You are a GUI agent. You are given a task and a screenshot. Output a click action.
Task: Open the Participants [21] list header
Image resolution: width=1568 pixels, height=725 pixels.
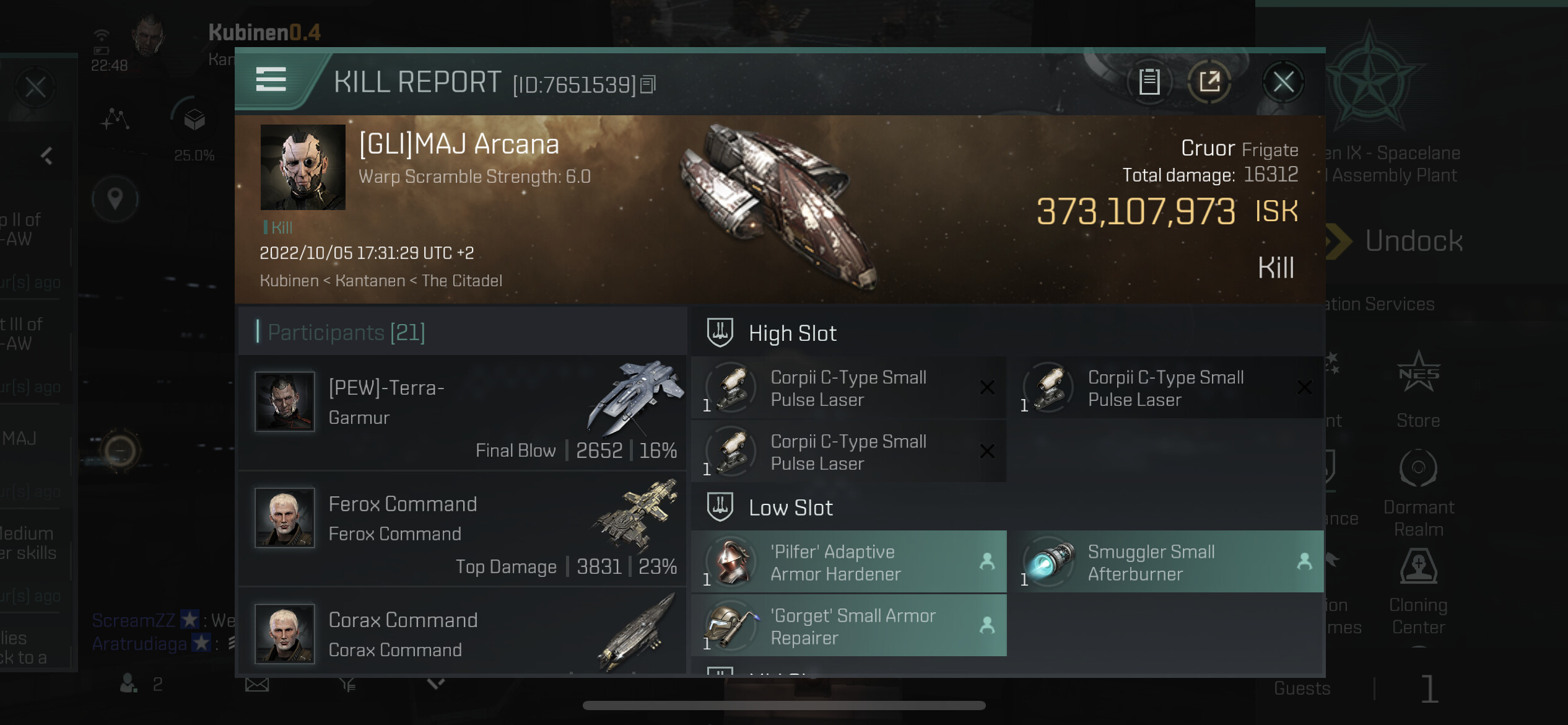[x=463, y=332]
